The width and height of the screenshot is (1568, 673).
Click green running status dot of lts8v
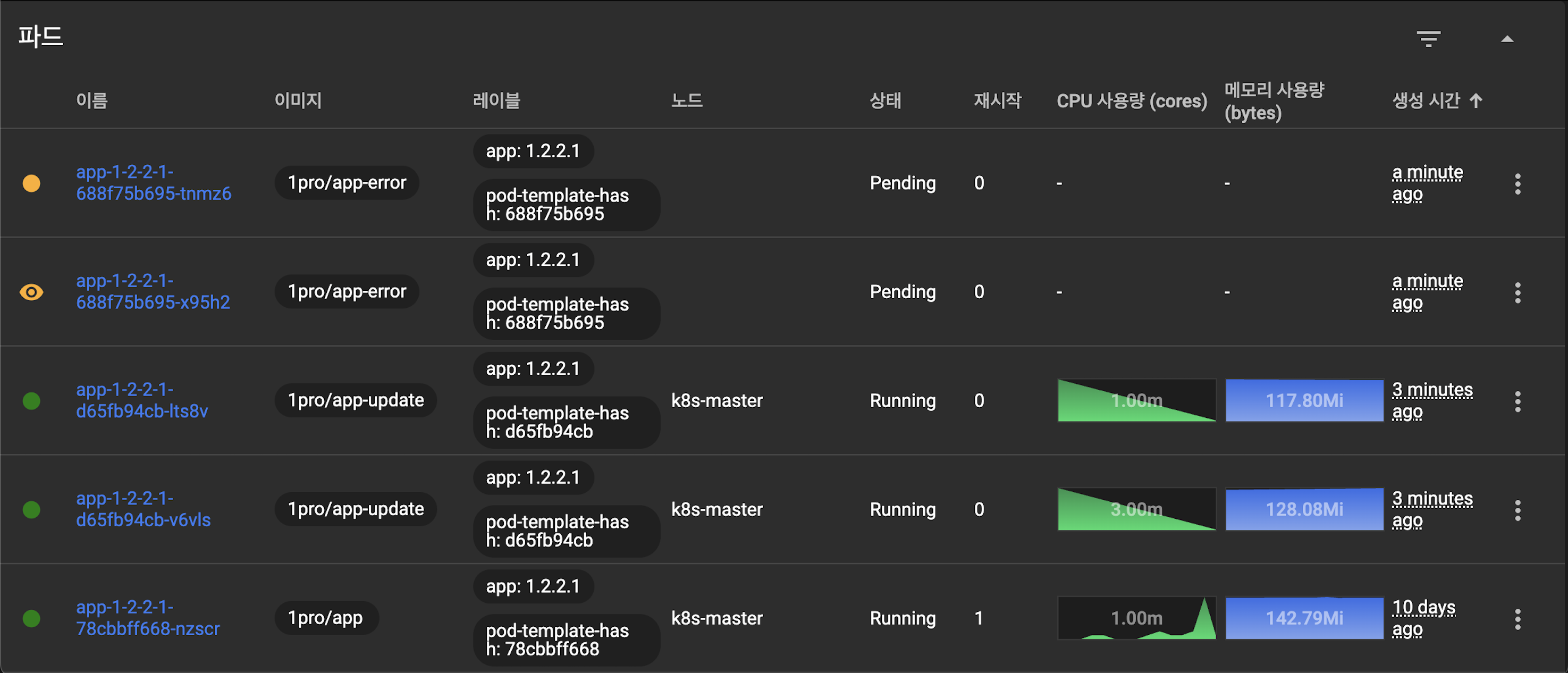[31, 401]
